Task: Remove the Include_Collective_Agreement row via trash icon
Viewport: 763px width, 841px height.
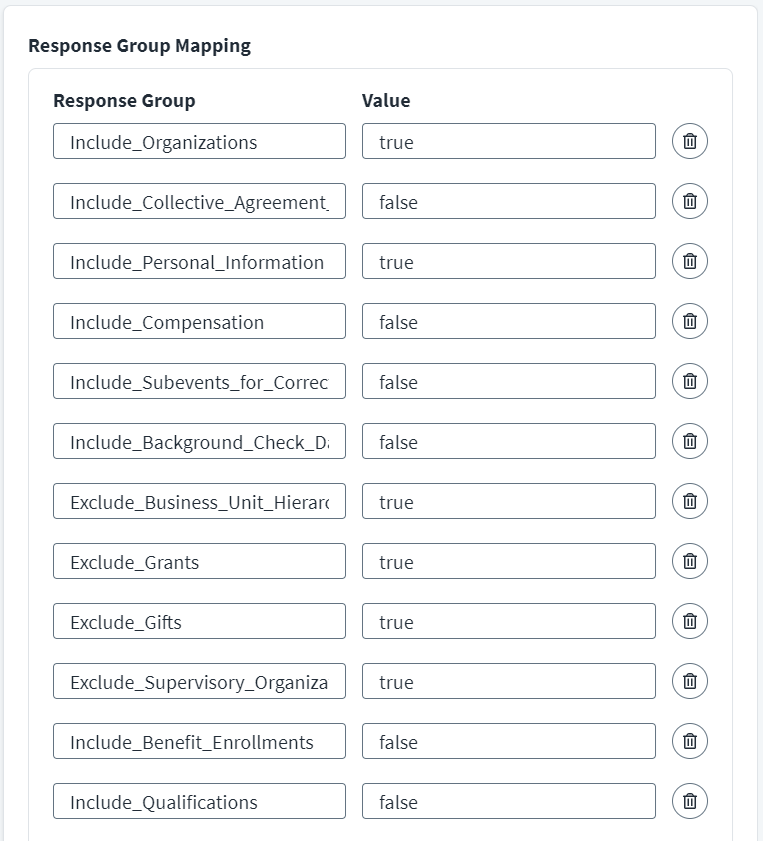Action: click(x=689, y=201)
